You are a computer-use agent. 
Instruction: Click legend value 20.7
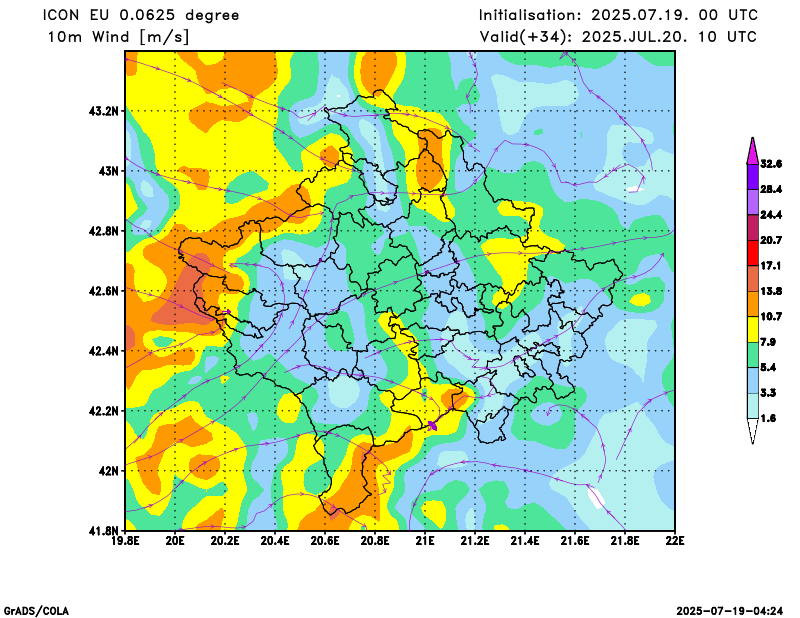click(x=771, y=240)
